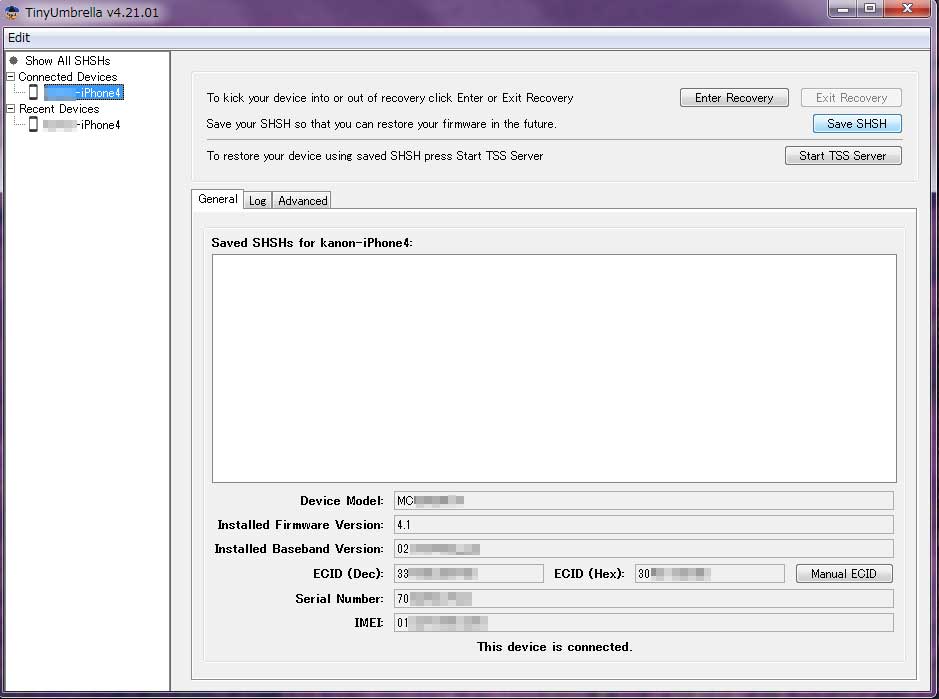Click the ECID (Dec) field
This screenshot has width=939, height=699.
(x=468, y=574)
